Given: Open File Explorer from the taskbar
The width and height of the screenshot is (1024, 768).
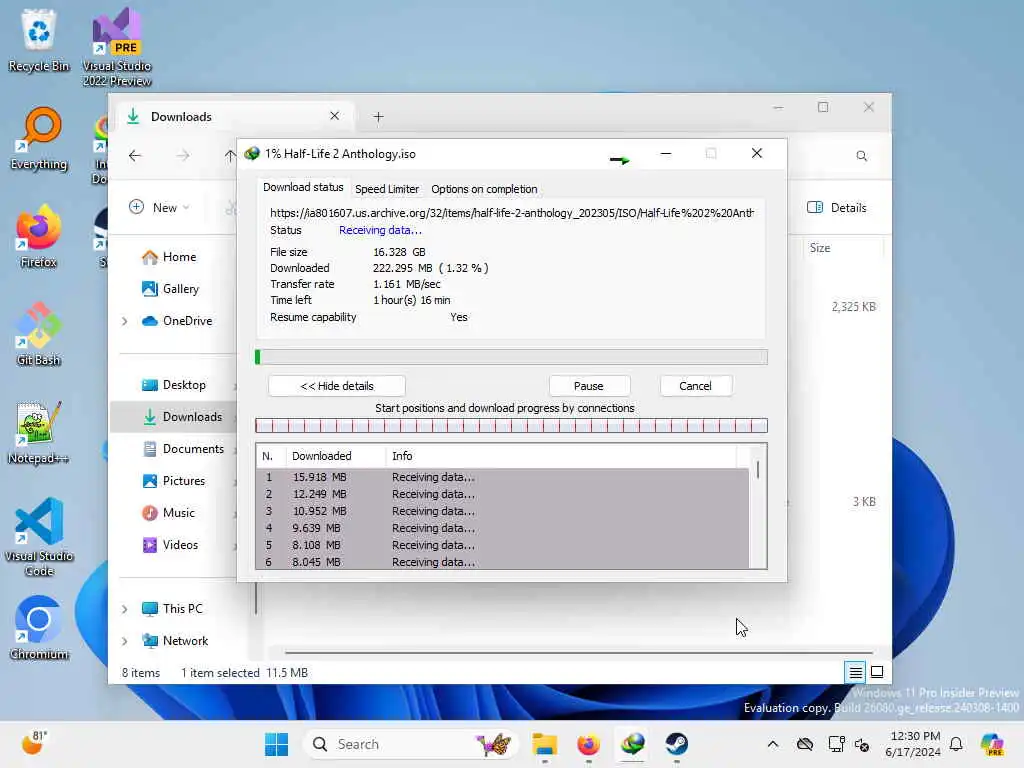Looking at the screenshot, I should [544, 744].
